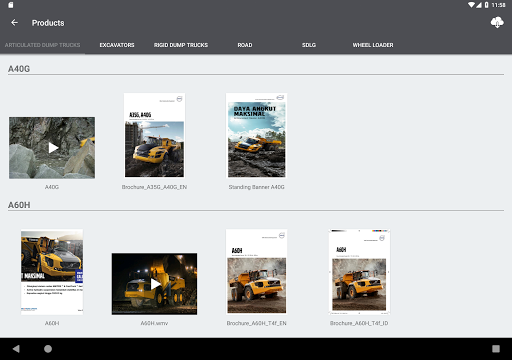Play the A40G quarry video
512x360 pixels.
pyautogui.click(x=52, y=148)
